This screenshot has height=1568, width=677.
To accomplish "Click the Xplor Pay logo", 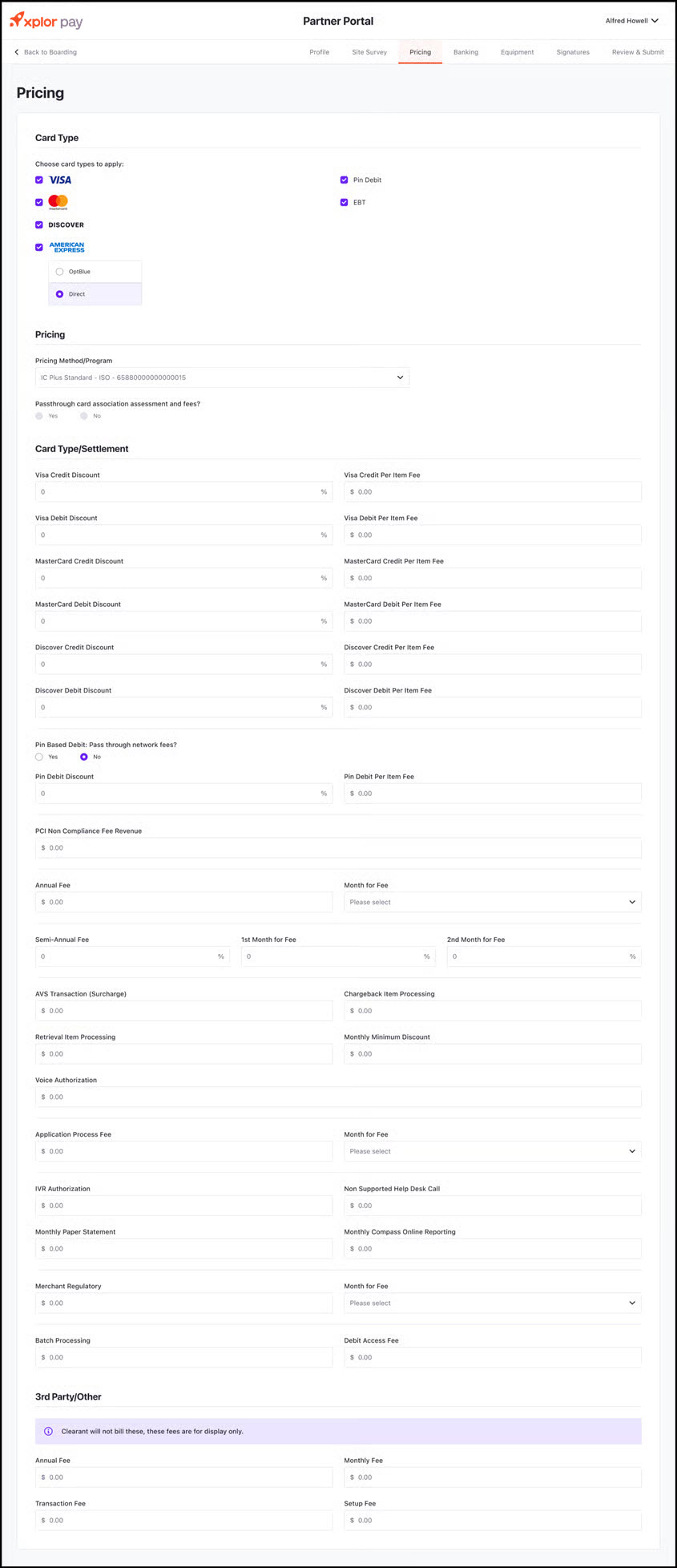I will tap(46, 21).
